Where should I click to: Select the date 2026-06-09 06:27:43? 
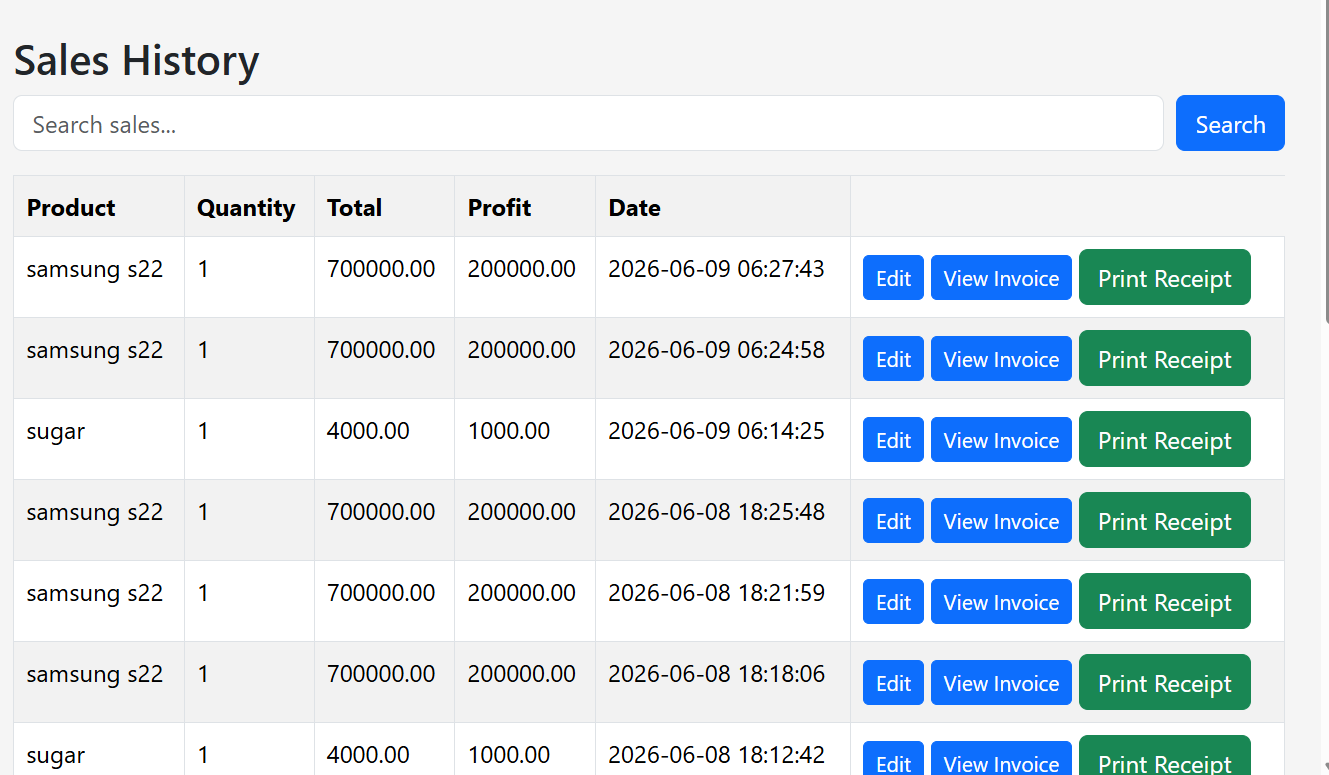click(716, 269)
